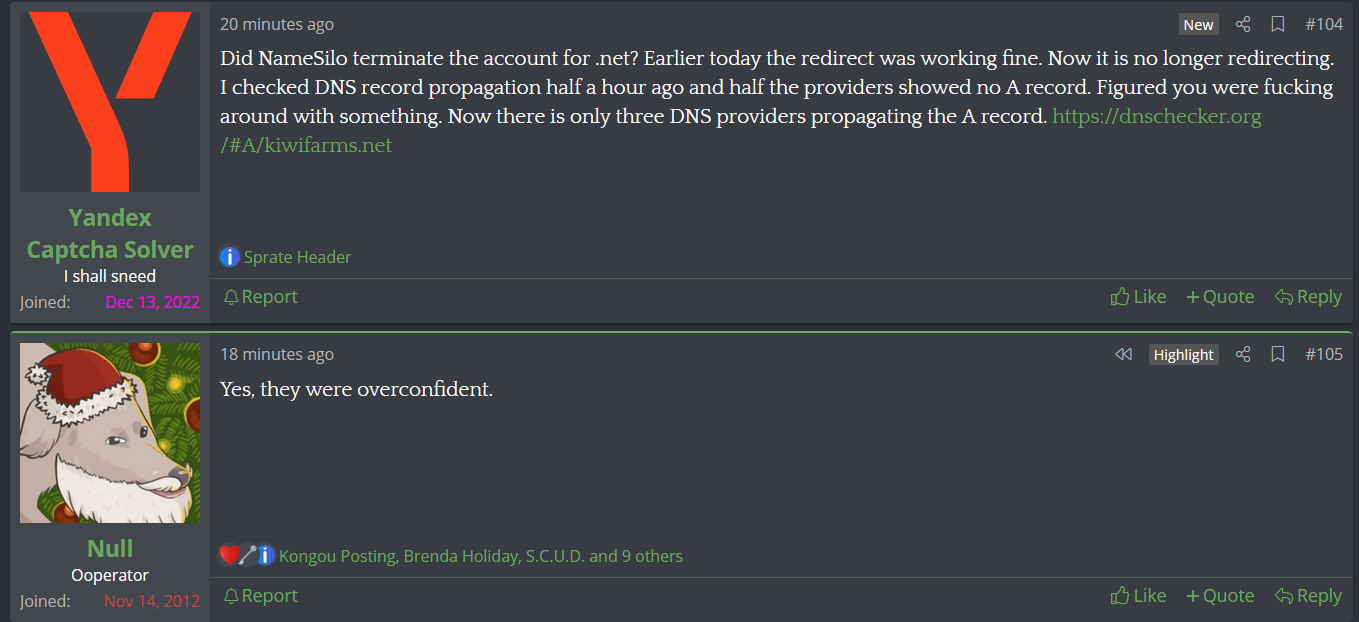Like Null's post #105
1359x622 pixels.
click(x=1138, y=595)
